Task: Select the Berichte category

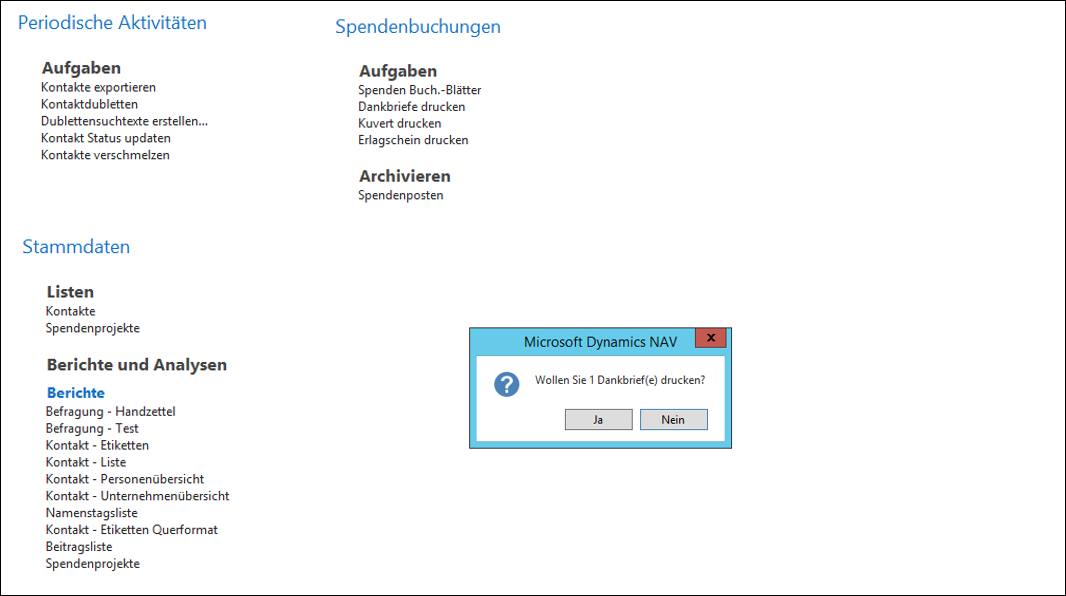Action: click(x=75, y=392)
